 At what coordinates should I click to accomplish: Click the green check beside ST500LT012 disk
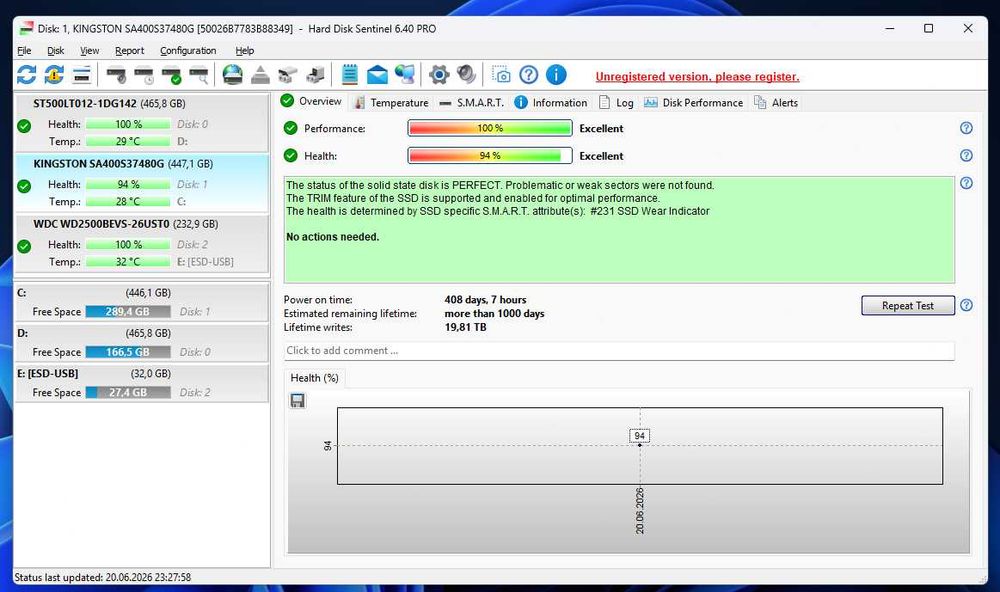pyautogui.click(x=24, y=126)
